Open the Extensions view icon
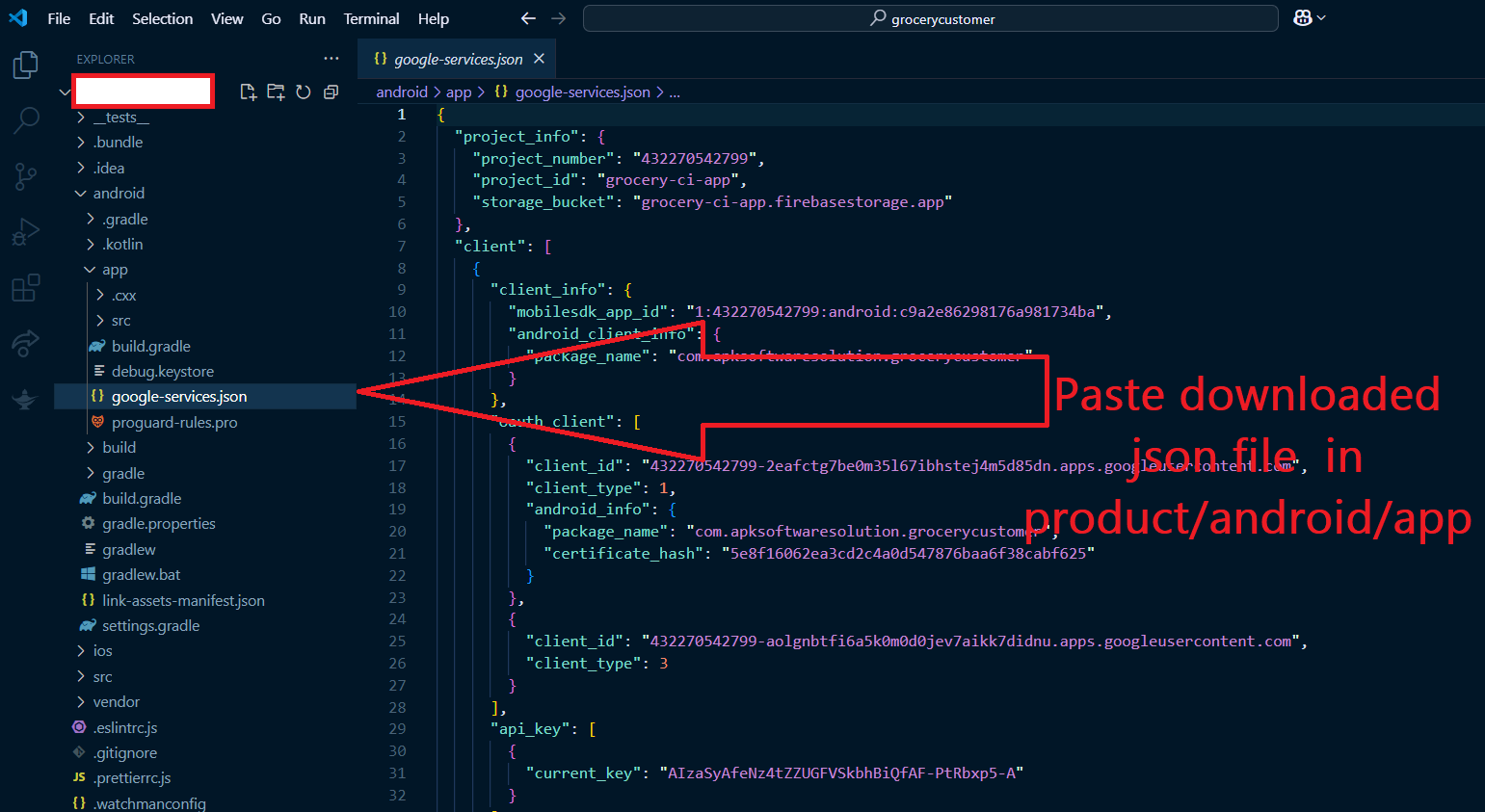1485x812 pixels. 26,287
